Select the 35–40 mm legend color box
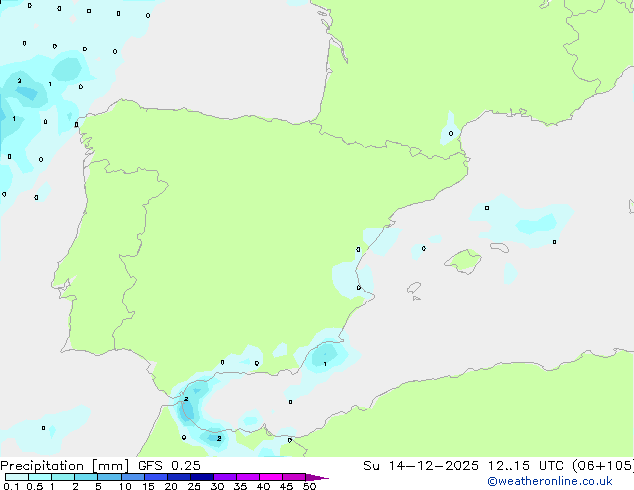Screen dimensions: 634x490 [248, 477]
